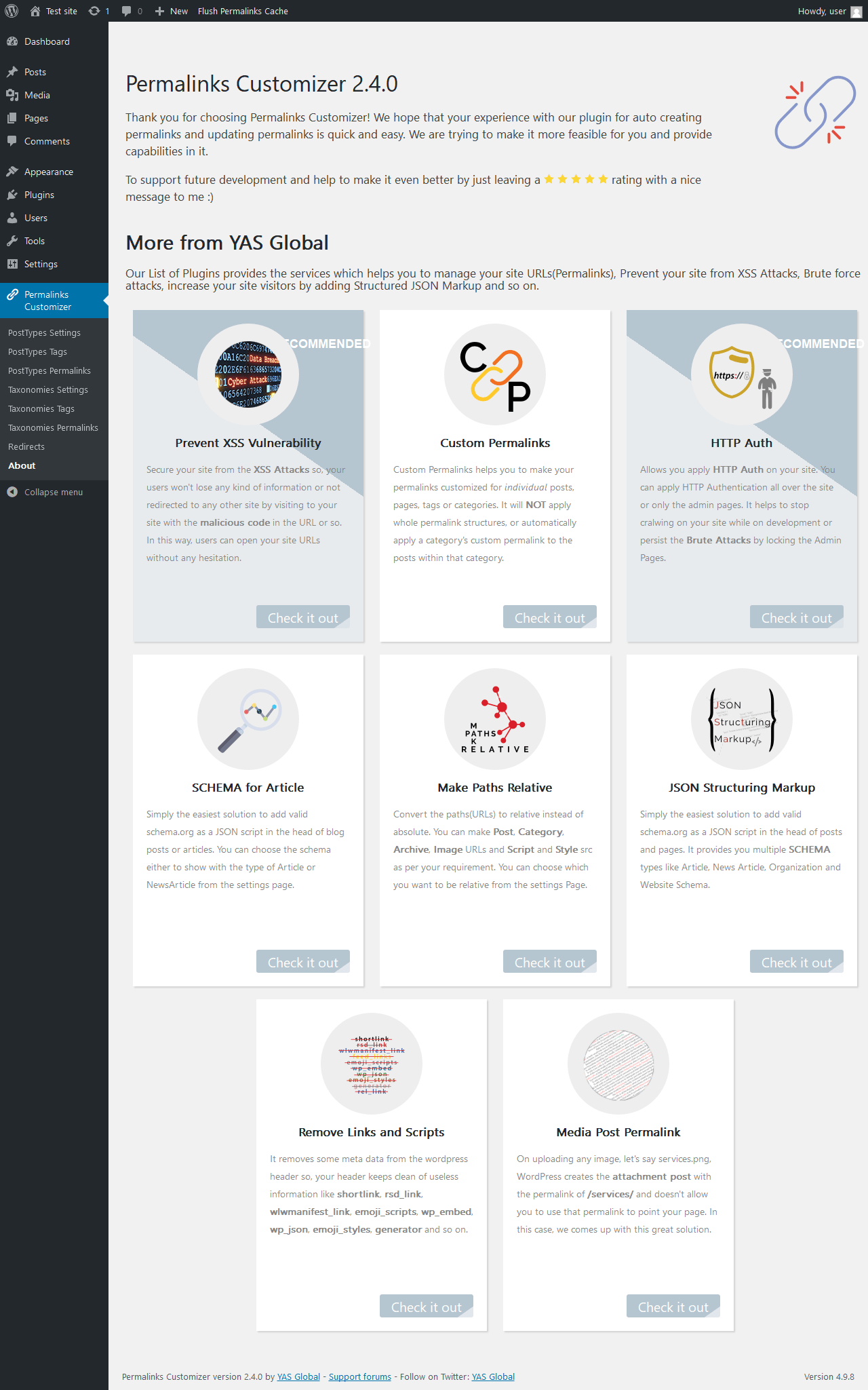This screenshot has height=1390, width=868.
Task: Open PostTypes Tags submenu
Action: click(37, 351)
